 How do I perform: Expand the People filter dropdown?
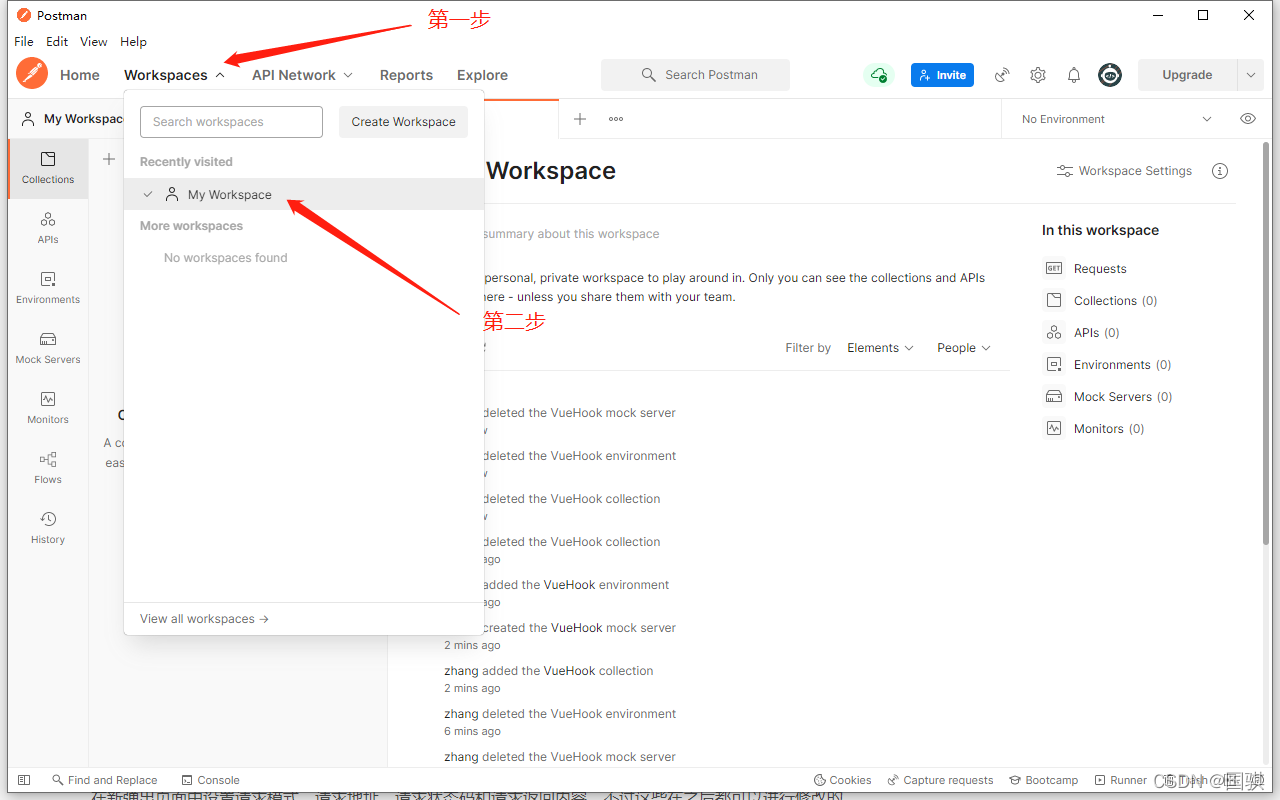964,348
